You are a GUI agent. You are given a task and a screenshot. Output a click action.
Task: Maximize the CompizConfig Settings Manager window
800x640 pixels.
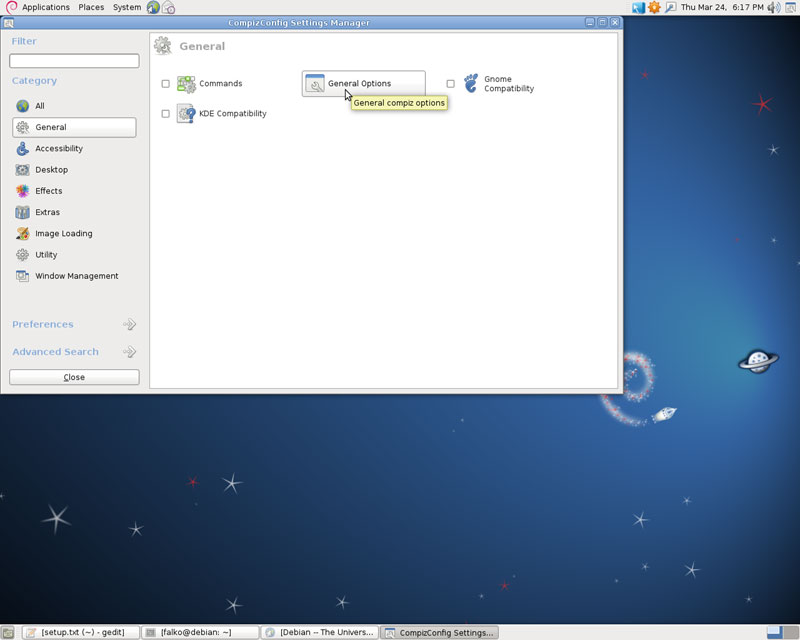click(x=603, y=22)
